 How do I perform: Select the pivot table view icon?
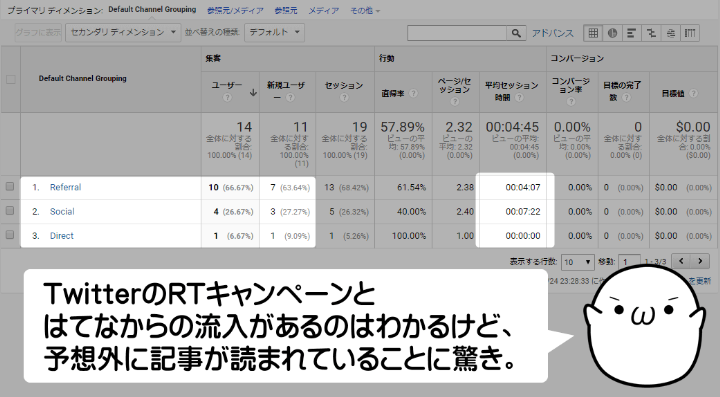click(690, 33)
